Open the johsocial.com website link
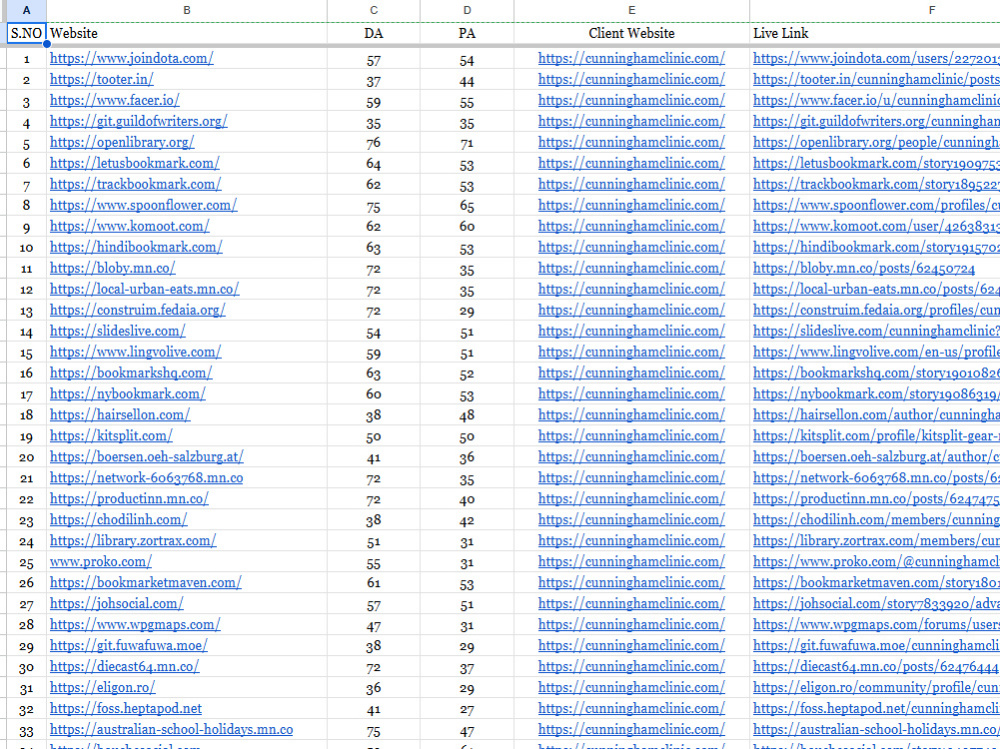 117,604
